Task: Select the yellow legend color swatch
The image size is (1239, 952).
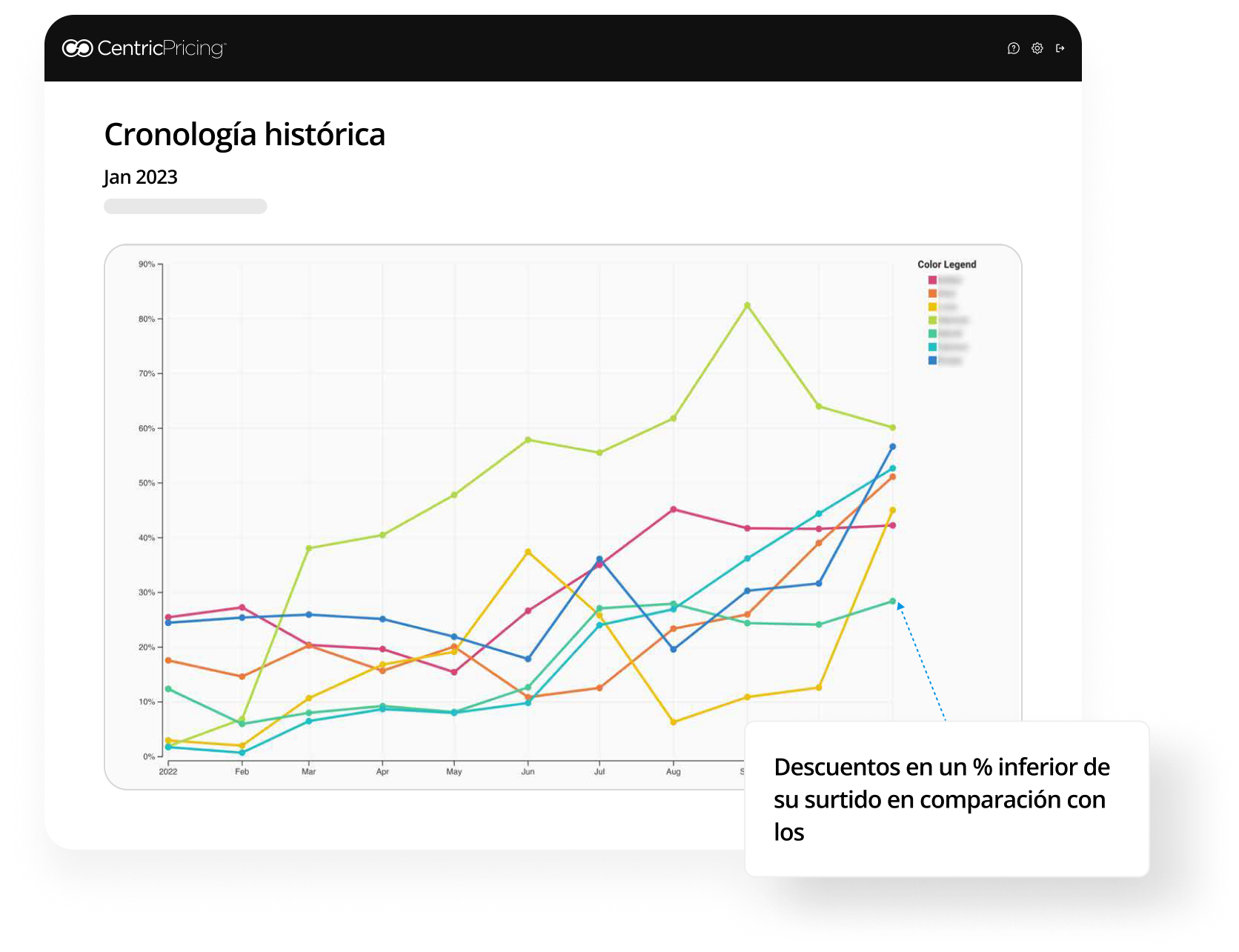Action: coord(932,307)
